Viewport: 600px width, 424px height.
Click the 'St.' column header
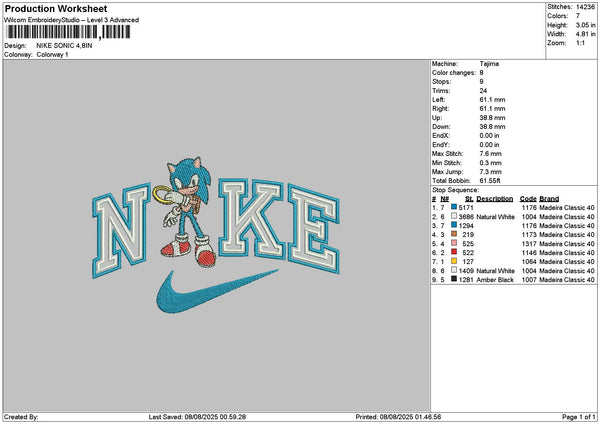click(x=469, y=199)
